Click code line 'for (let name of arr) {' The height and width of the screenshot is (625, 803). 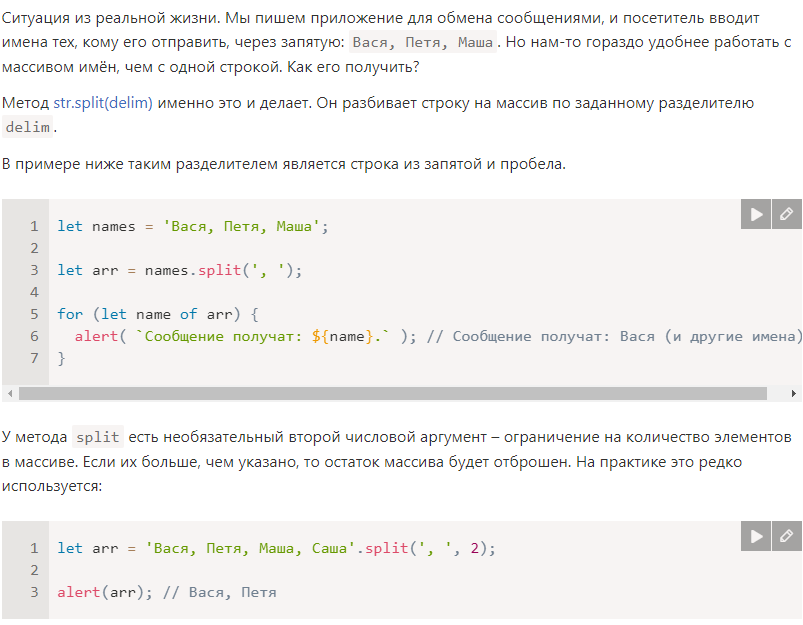coord(158,314)
